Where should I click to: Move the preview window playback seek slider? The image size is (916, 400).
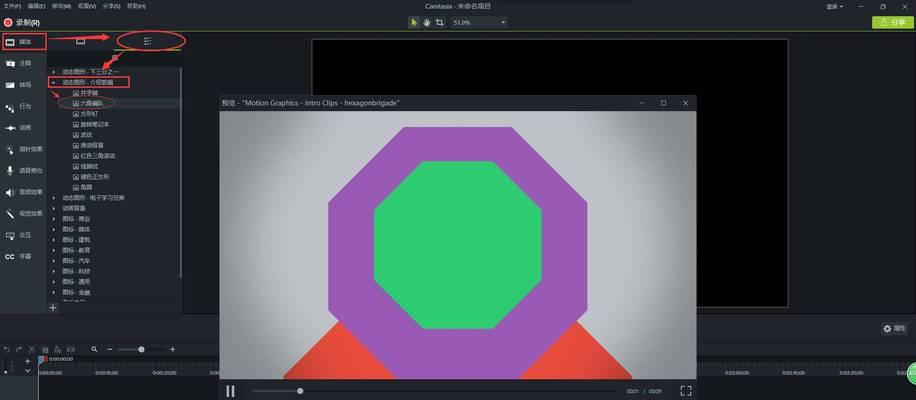pos(300,391)
